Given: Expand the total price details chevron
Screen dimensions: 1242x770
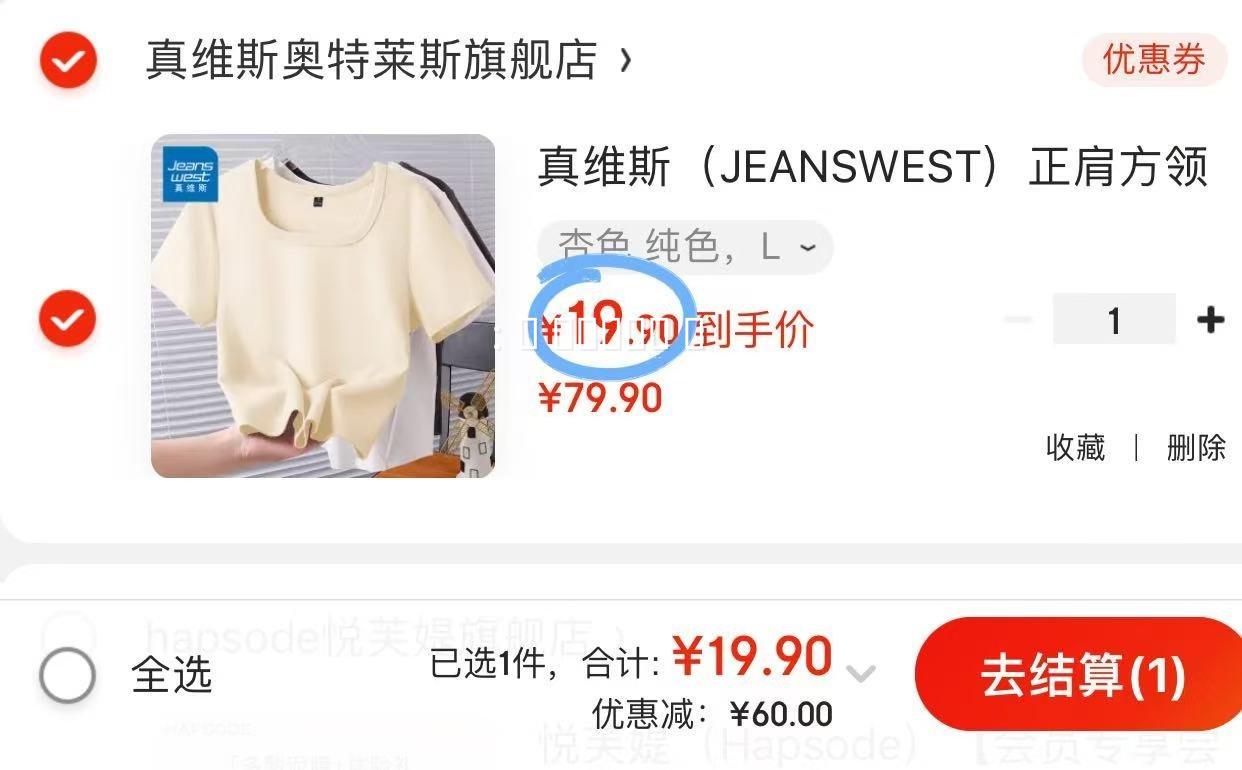Looking at the screenshot, I should pos(861,673).
